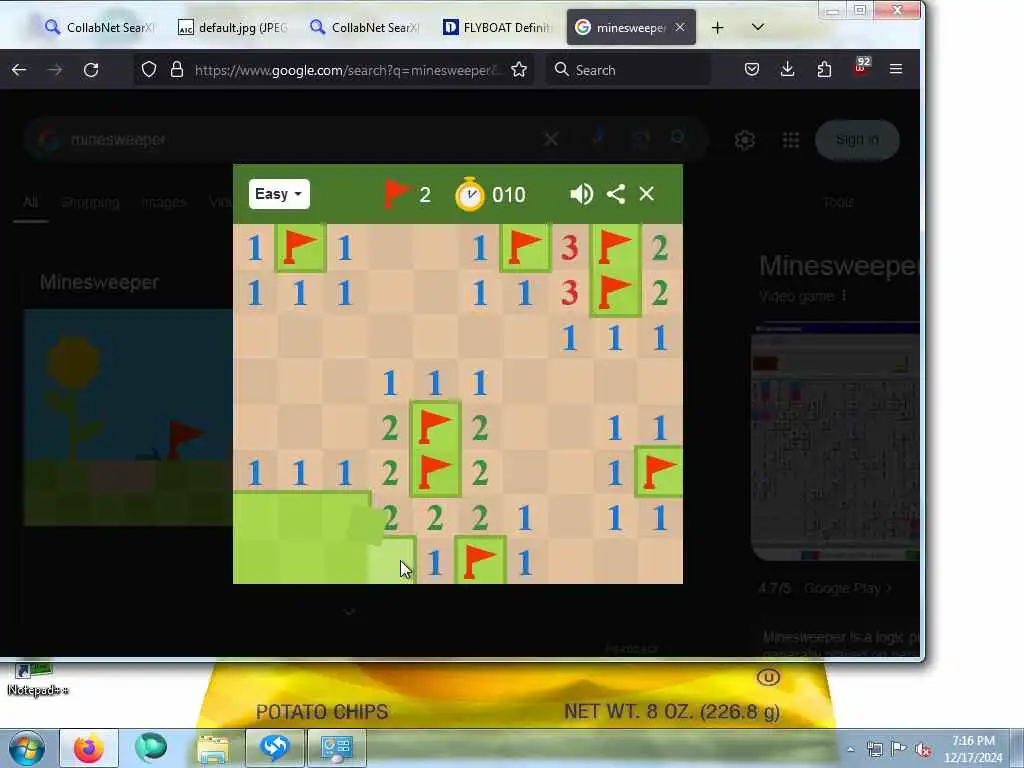This screenshot has height=768, width=1024.
Task: Open the Downloads panel
Action: [x=788, y=69]
